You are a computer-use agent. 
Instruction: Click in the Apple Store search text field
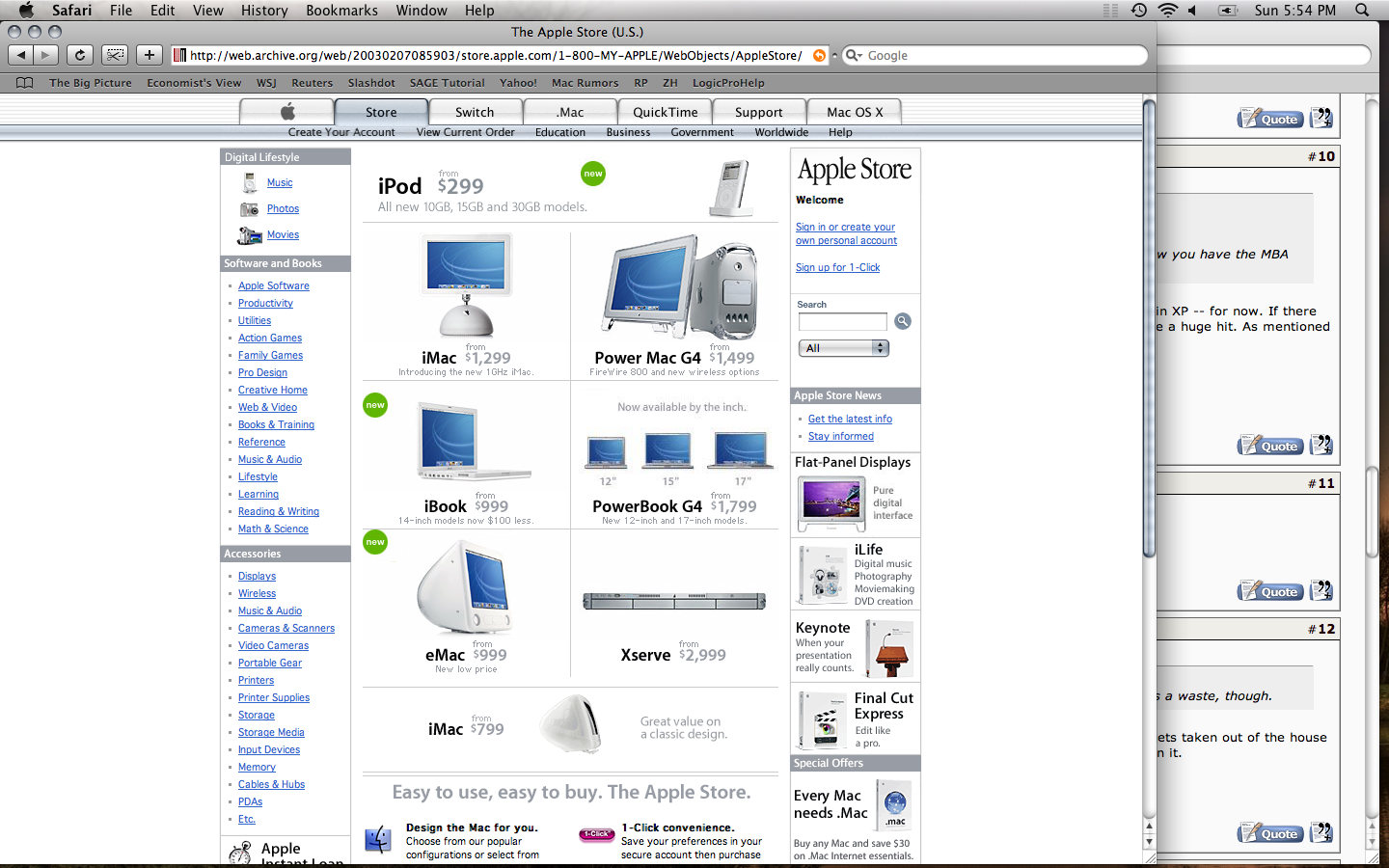(842, 321)
